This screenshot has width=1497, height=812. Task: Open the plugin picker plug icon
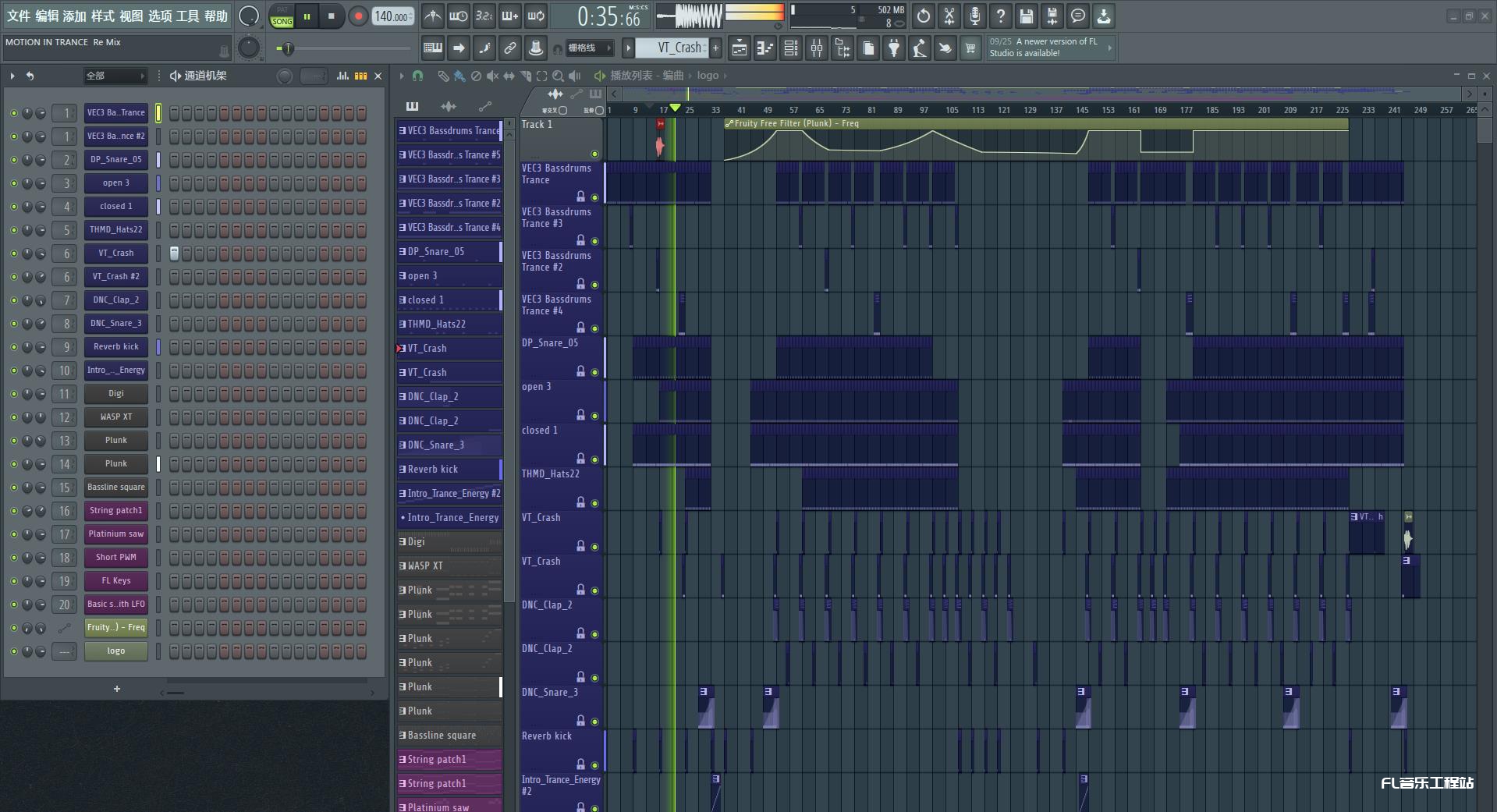894,48
